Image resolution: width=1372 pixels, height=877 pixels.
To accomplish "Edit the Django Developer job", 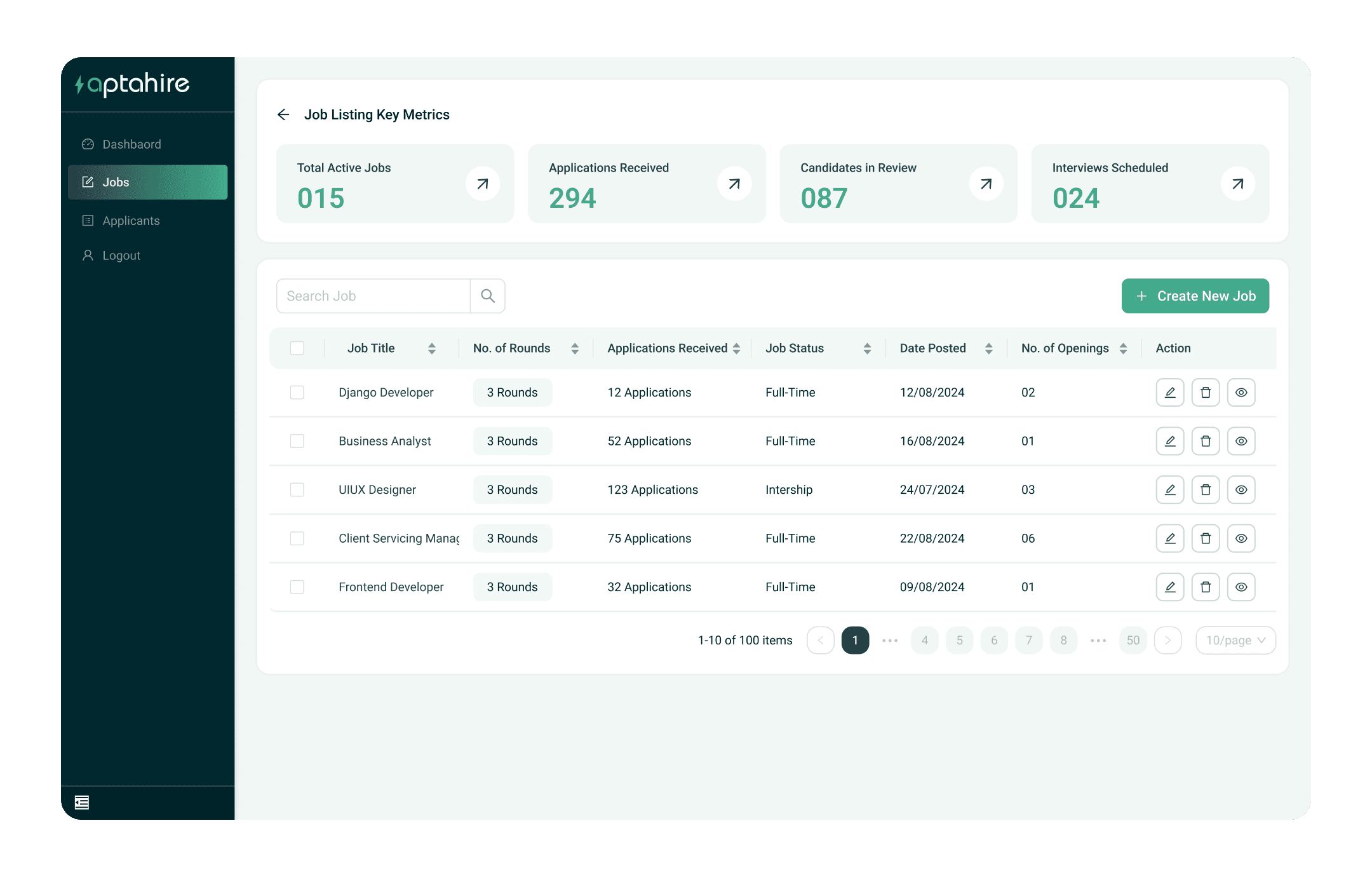I will [x=1169, y=393].
